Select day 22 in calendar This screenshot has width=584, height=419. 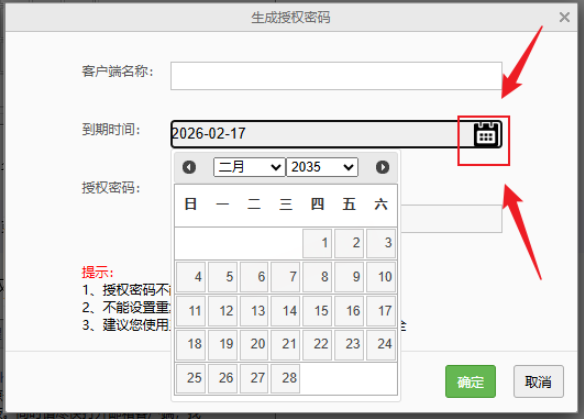pos(317,345)
